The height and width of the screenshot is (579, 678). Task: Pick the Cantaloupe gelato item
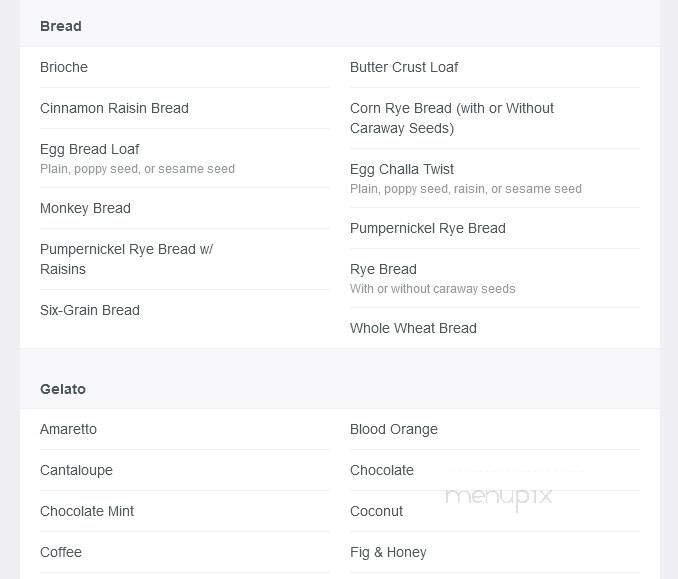76,470
